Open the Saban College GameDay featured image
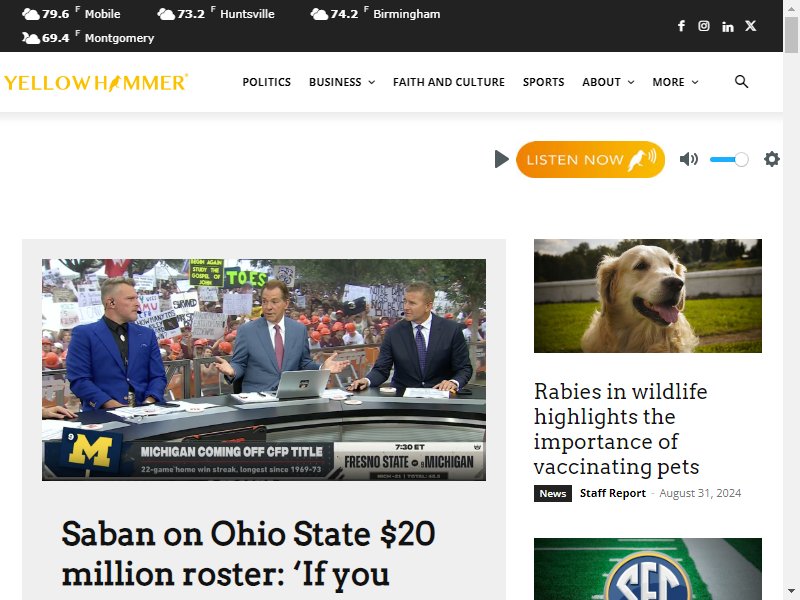Viewport: 800px width, 600px height. pos(264,369)
